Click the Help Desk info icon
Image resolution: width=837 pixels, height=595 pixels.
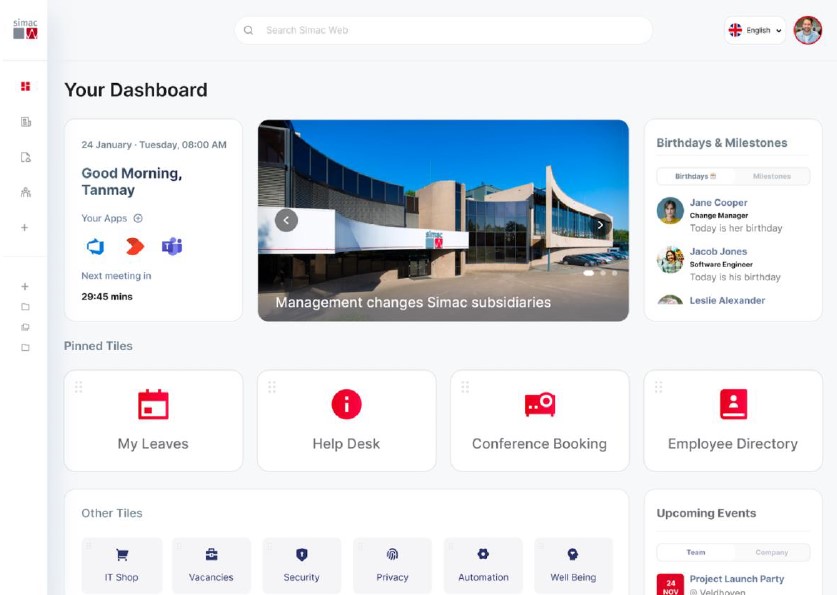coord(346,404)
